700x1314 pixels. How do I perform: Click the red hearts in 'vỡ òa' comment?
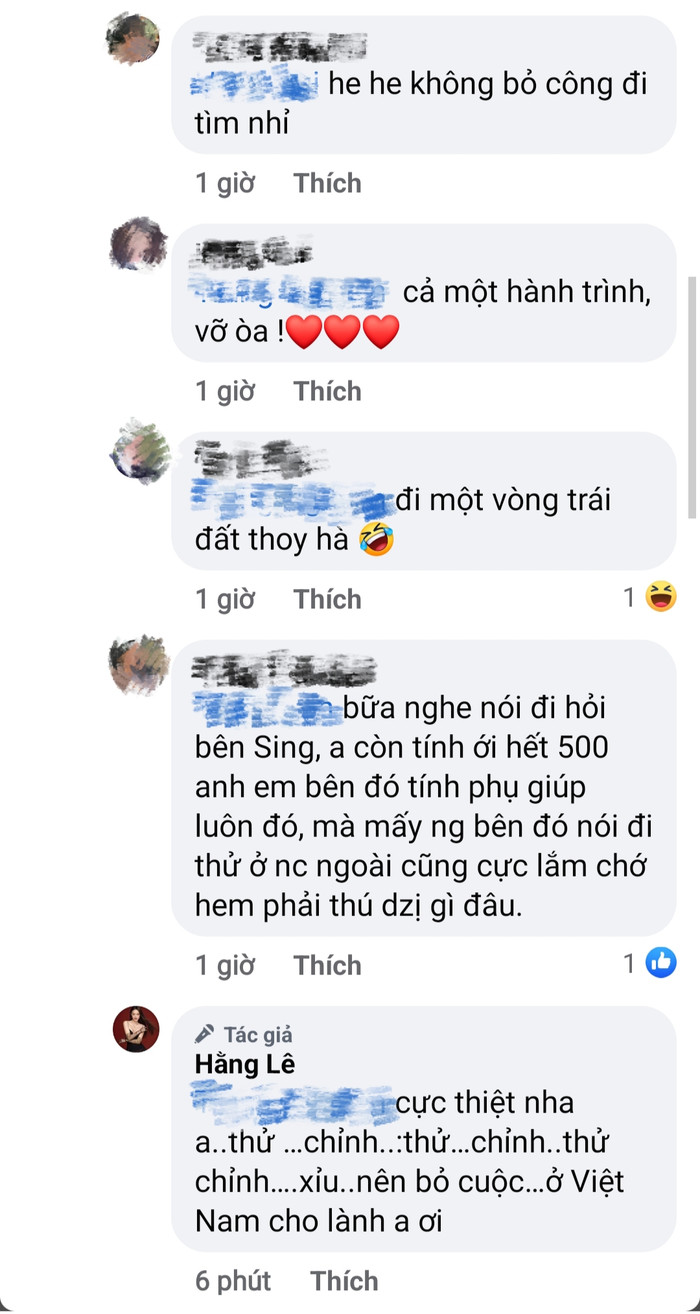pyautogui.click(x=343, y=331)
